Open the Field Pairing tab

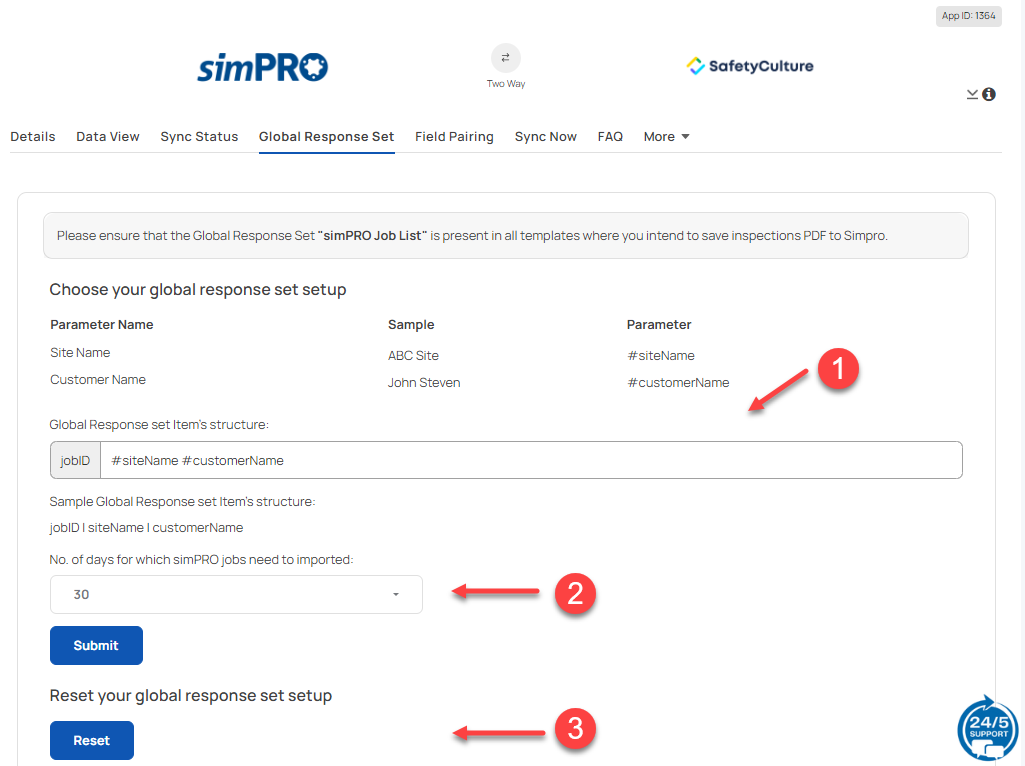coord(454,136)
